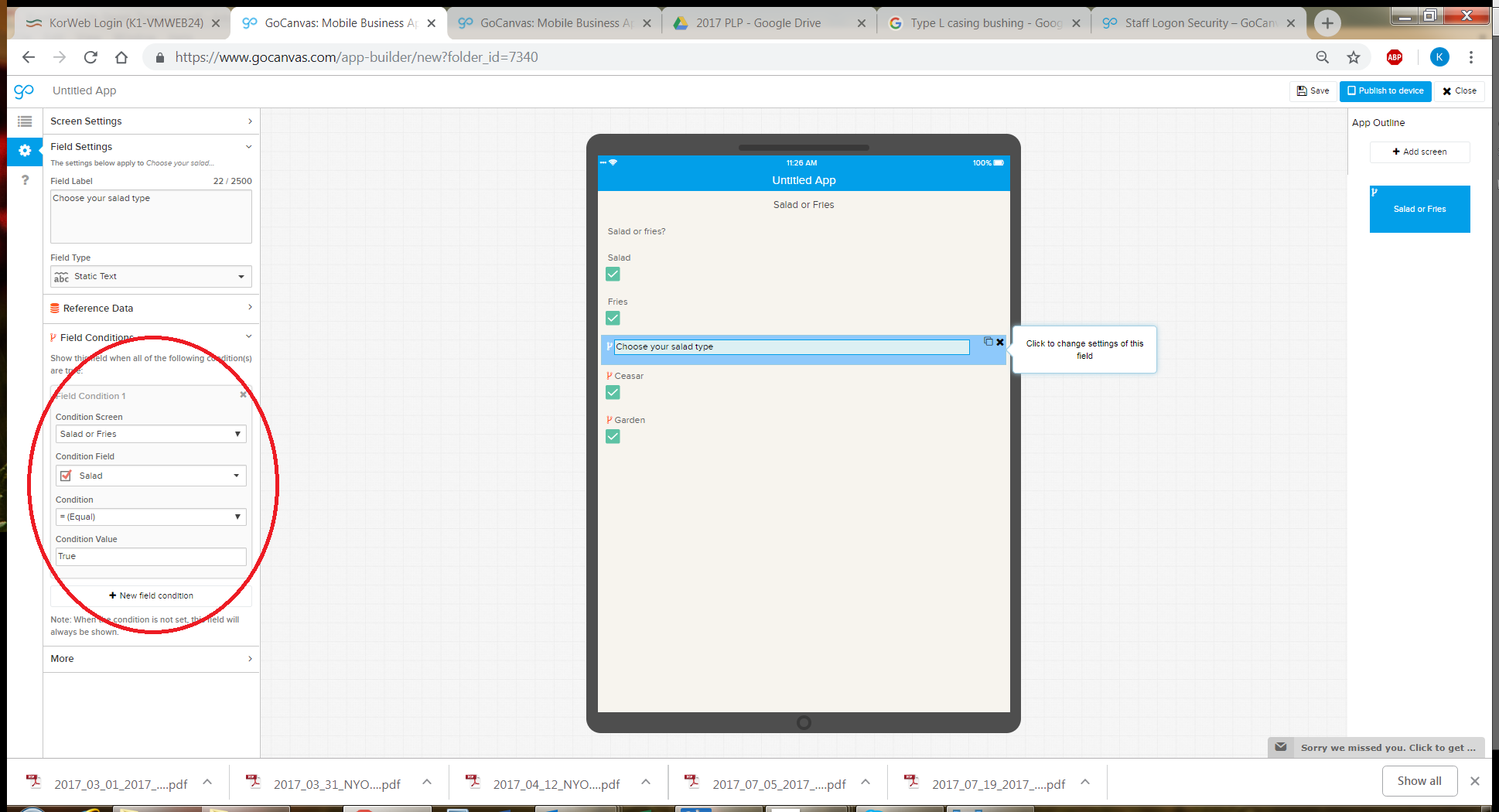The width and height of the screenshot is (1499, 812).
Task: Click the gear settings icon in left sidebar
Action: tap(25, 151)
